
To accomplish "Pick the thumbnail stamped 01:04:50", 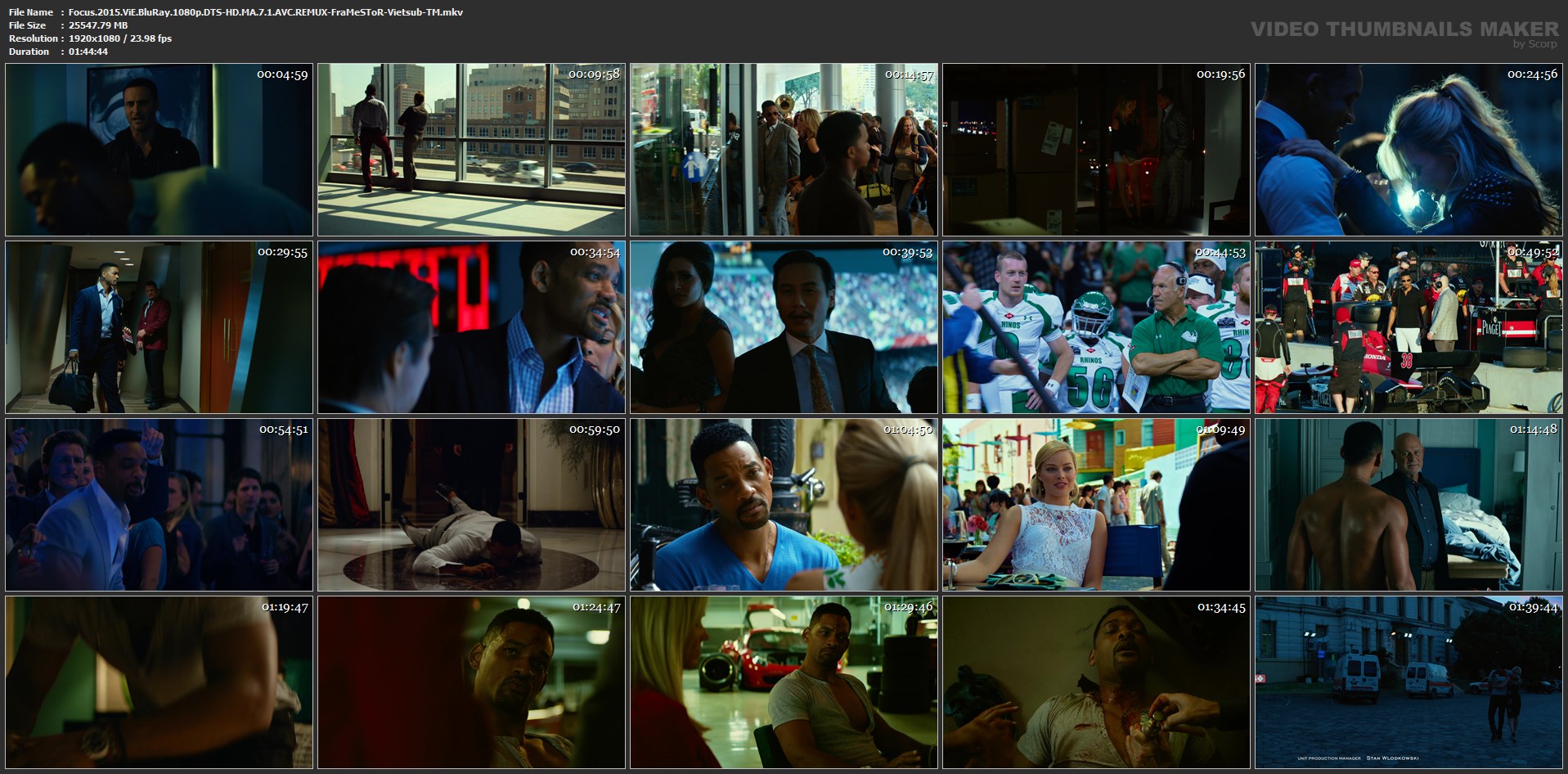I will (784, 505).
